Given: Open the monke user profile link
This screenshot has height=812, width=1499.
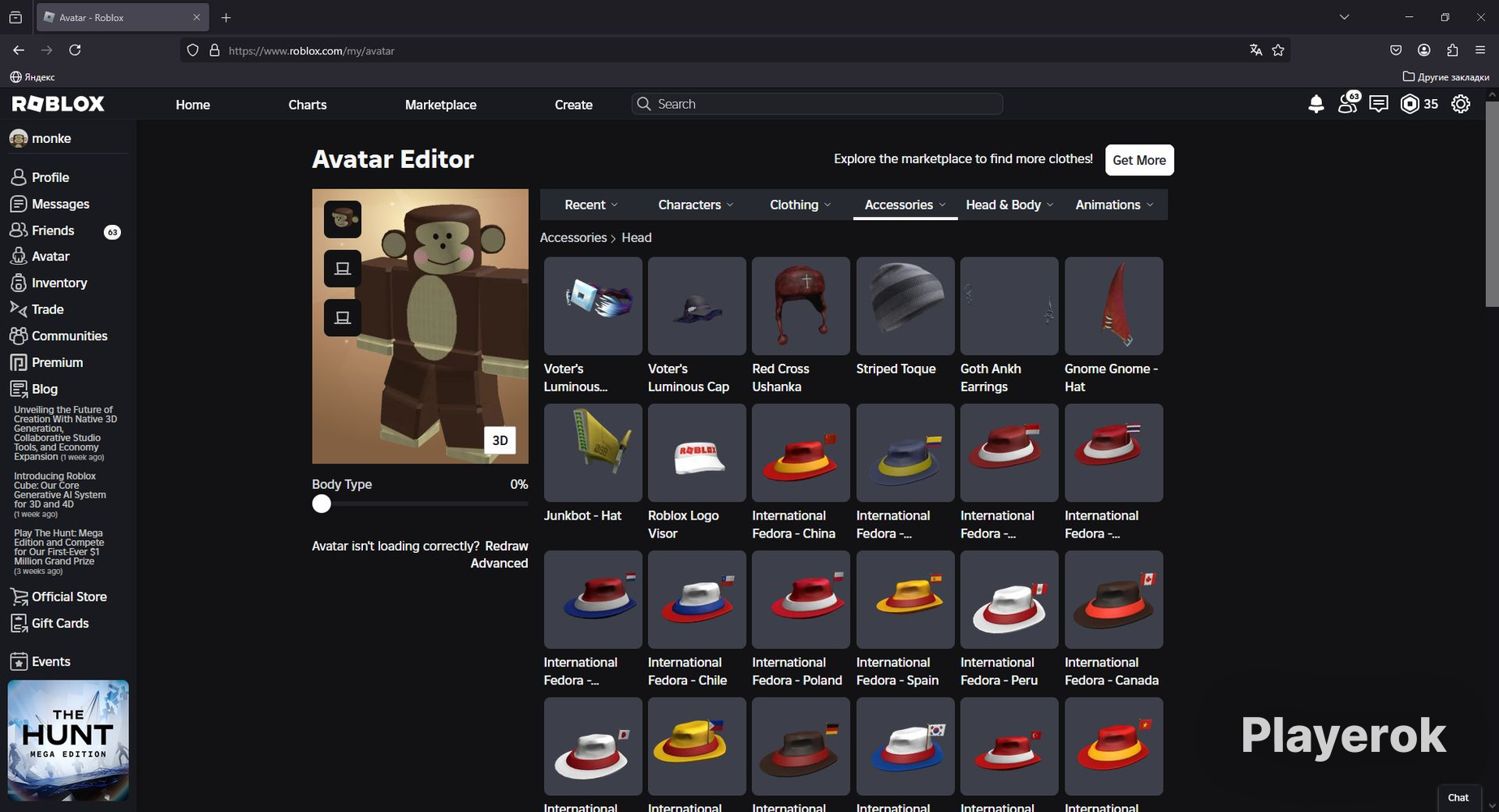Looking at the screenshot, I should (x=41, y=139).
